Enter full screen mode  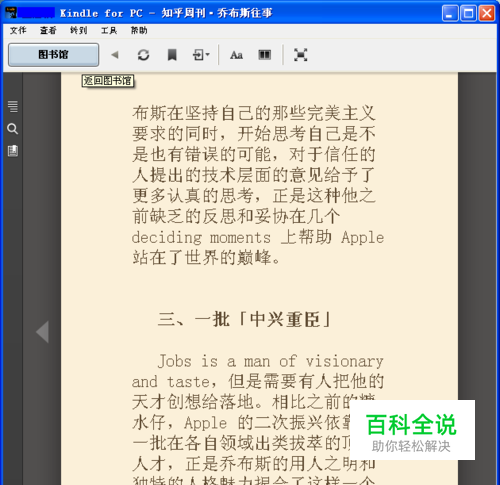[x=300, y=55]
